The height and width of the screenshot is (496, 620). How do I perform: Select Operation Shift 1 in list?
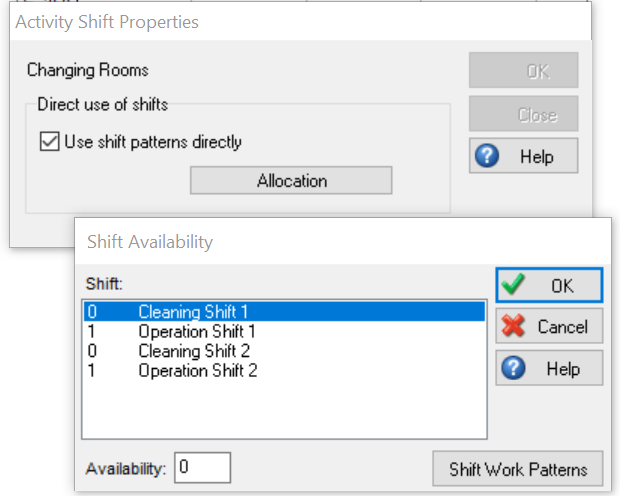[284, 331]
